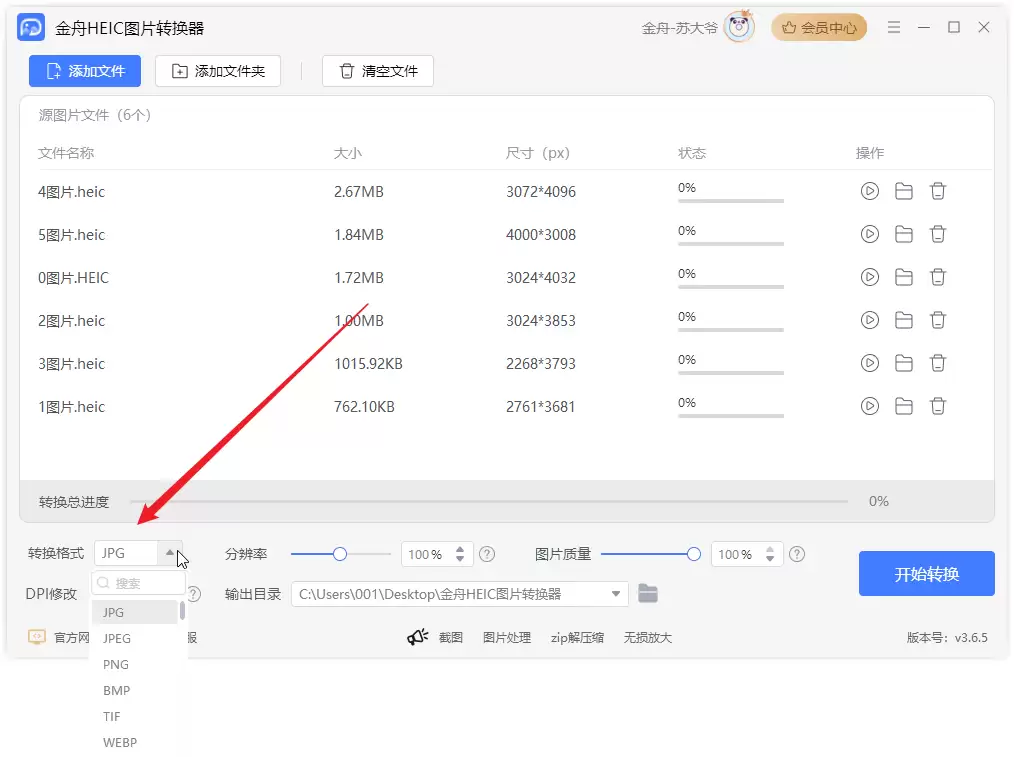Viewport: 1014px width, 757px height.
Task: Click the 添加文件 button
Action: 85,71
